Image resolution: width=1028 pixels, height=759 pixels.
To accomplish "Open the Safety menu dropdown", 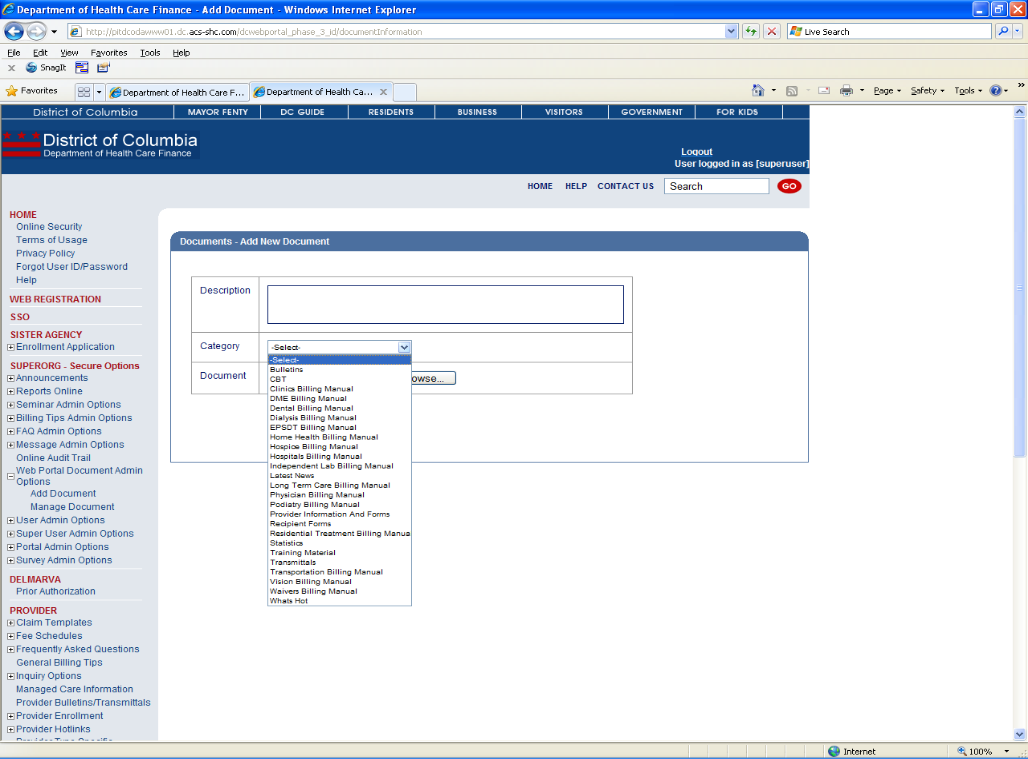I will pos(927,91).
